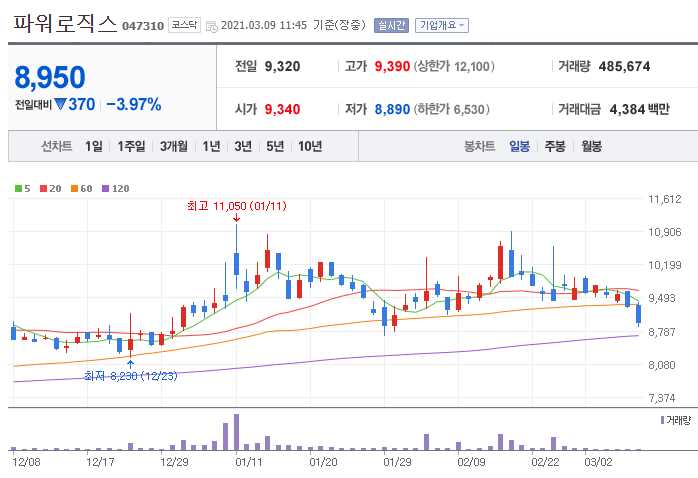The image size is (698, 478).
Task: Click the timestamp 2021.03.09 11:45
Action: click(x=264, y=25)
